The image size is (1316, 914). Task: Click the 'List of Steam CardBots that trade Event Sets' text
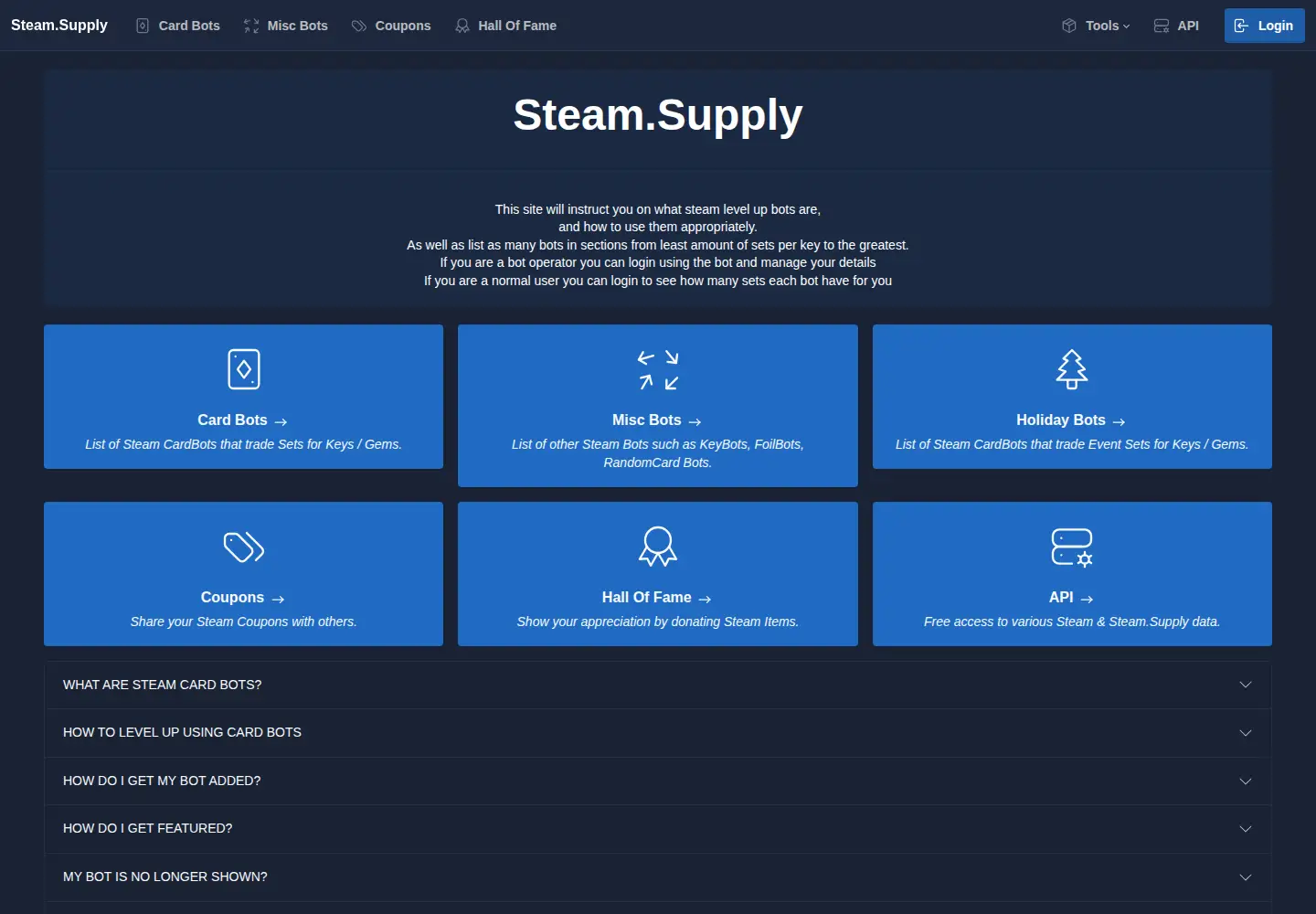point(1072,444)
